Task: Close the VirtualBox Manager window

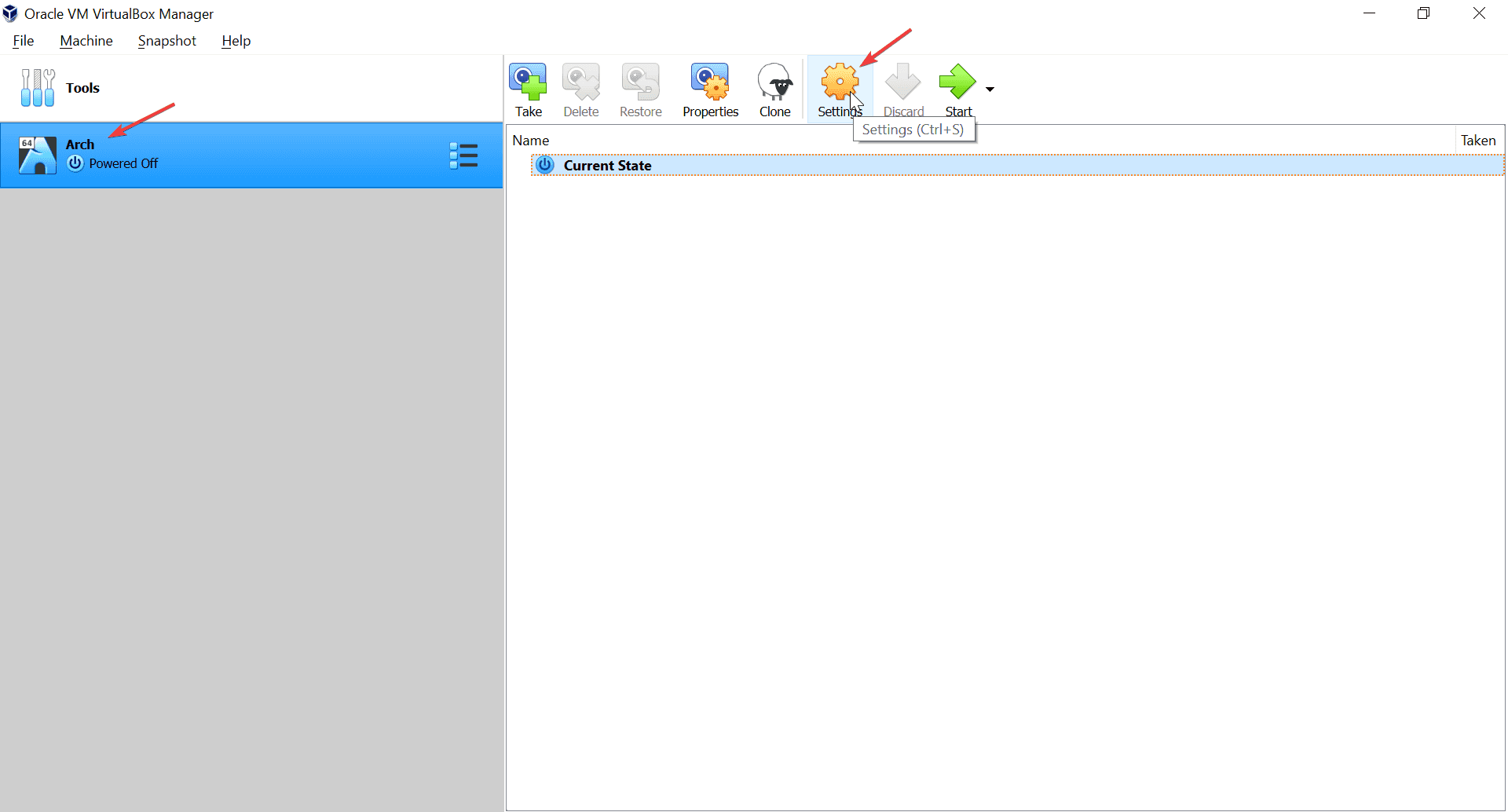Action: click(1479, 13)
